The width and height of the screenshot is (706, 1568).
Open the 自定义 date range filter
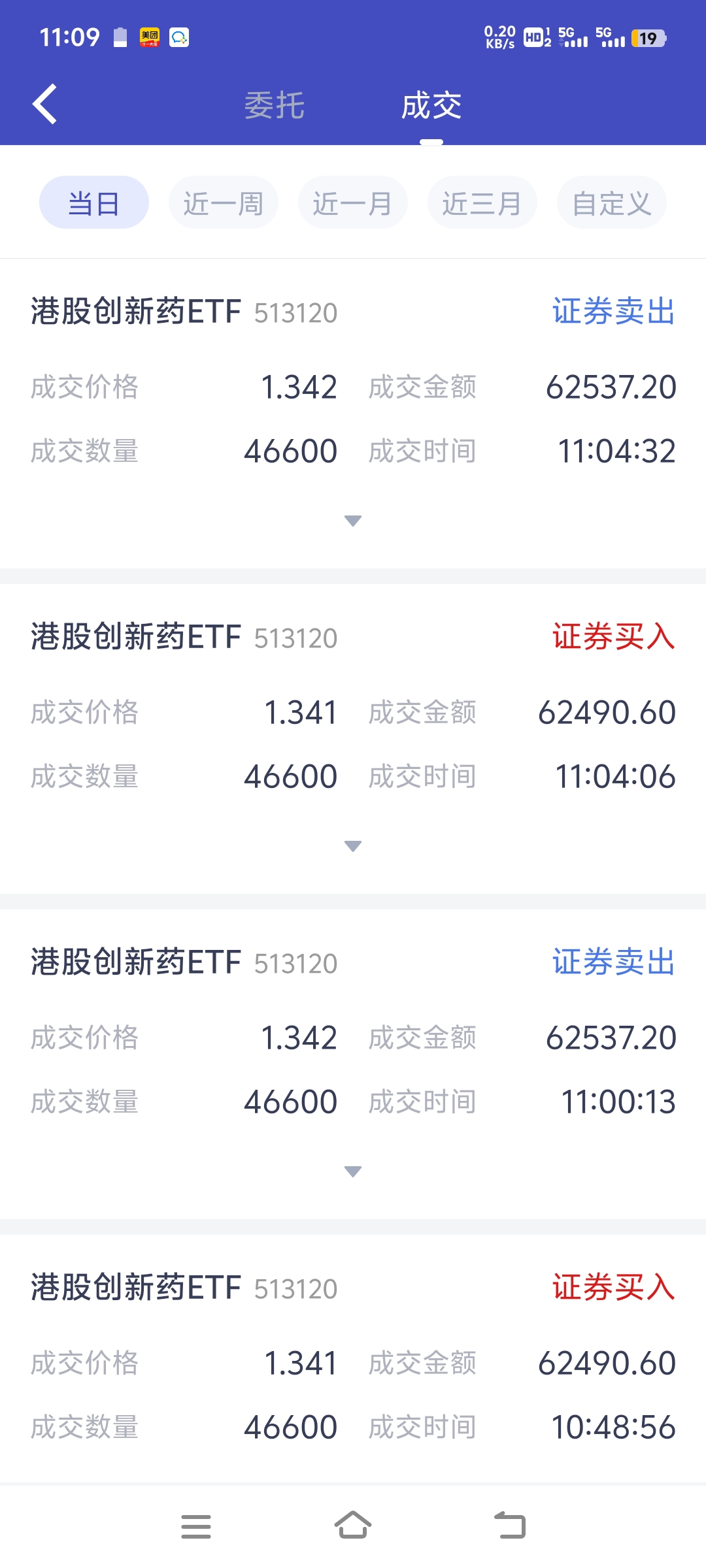(x=611, y=203)
